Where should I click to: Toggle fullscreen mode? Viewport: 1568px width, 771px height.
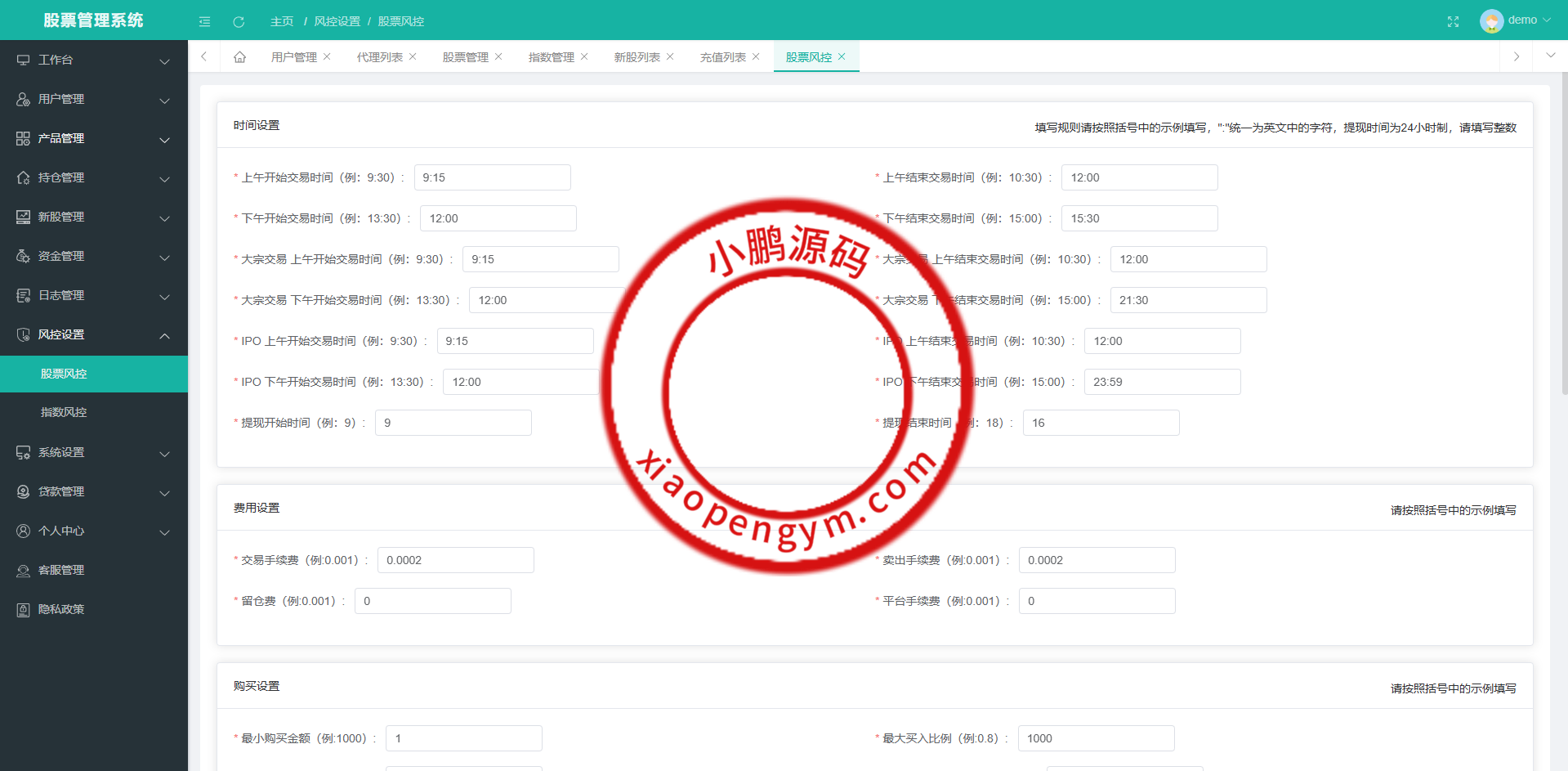click(1453, 21)
